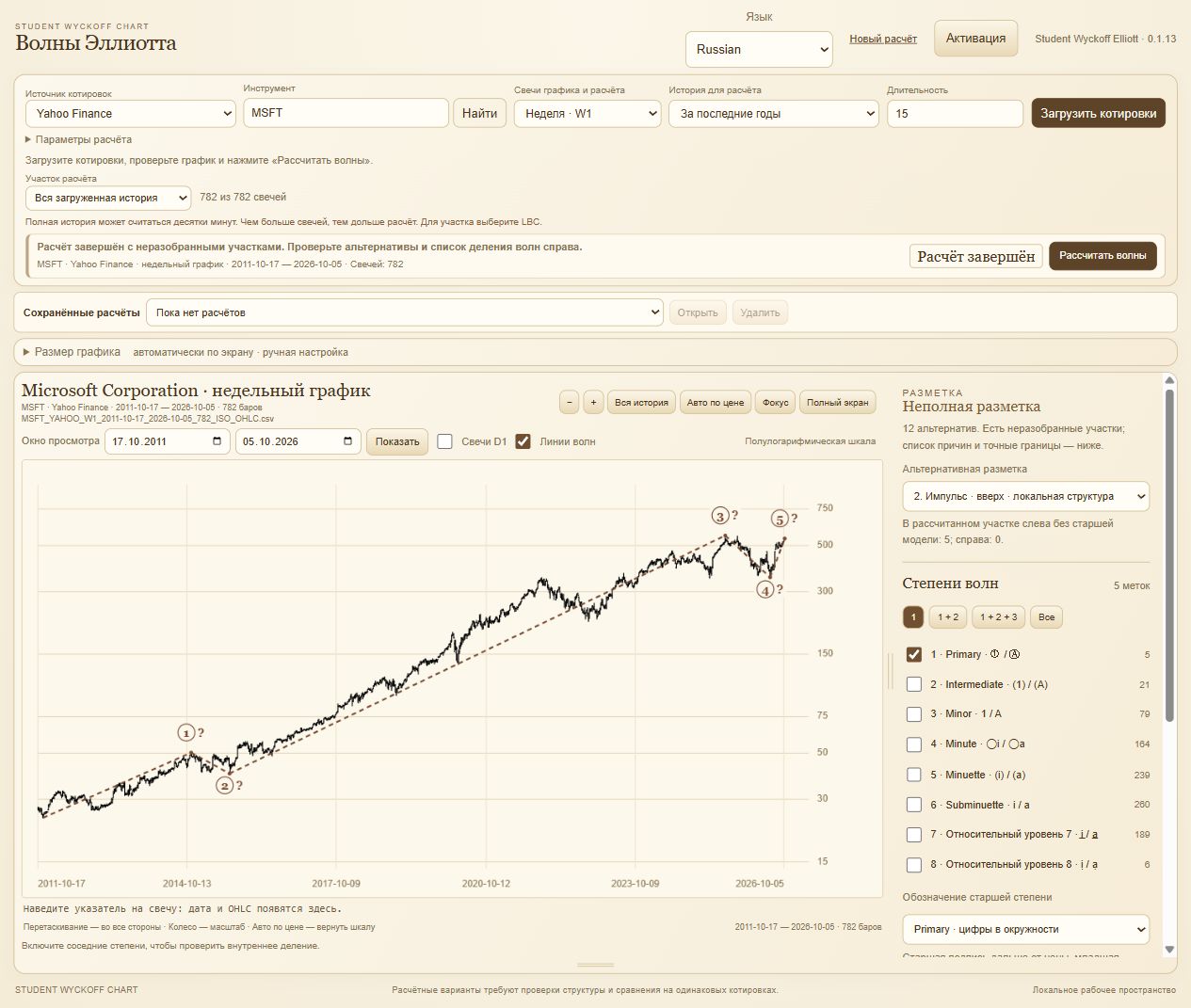Open the saved calculations dropdown
Viewport: 1191px width, 1008px height.
tap(405, 312)
